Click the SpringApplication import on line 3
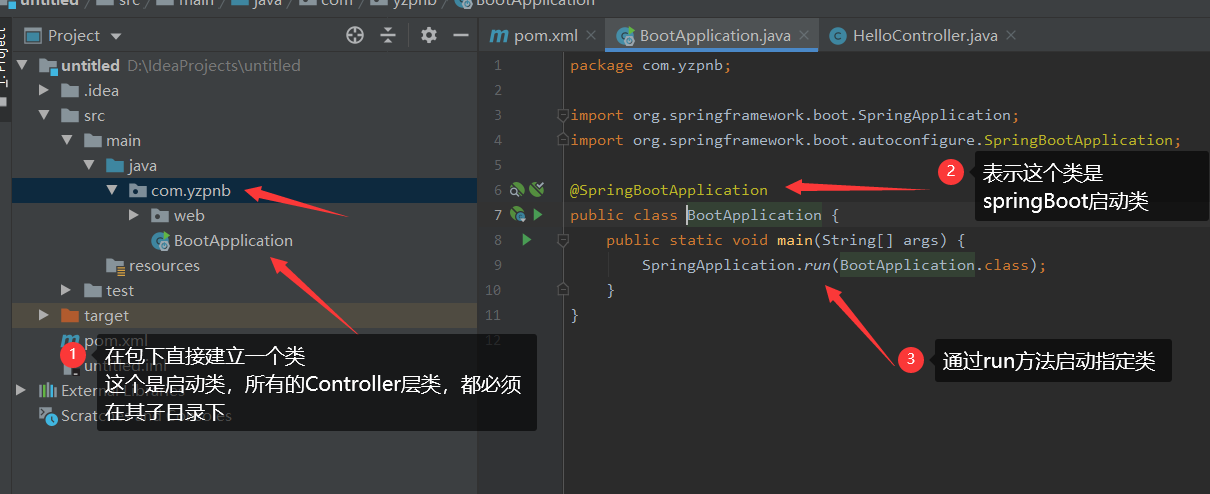 click(x=794, y=115)
